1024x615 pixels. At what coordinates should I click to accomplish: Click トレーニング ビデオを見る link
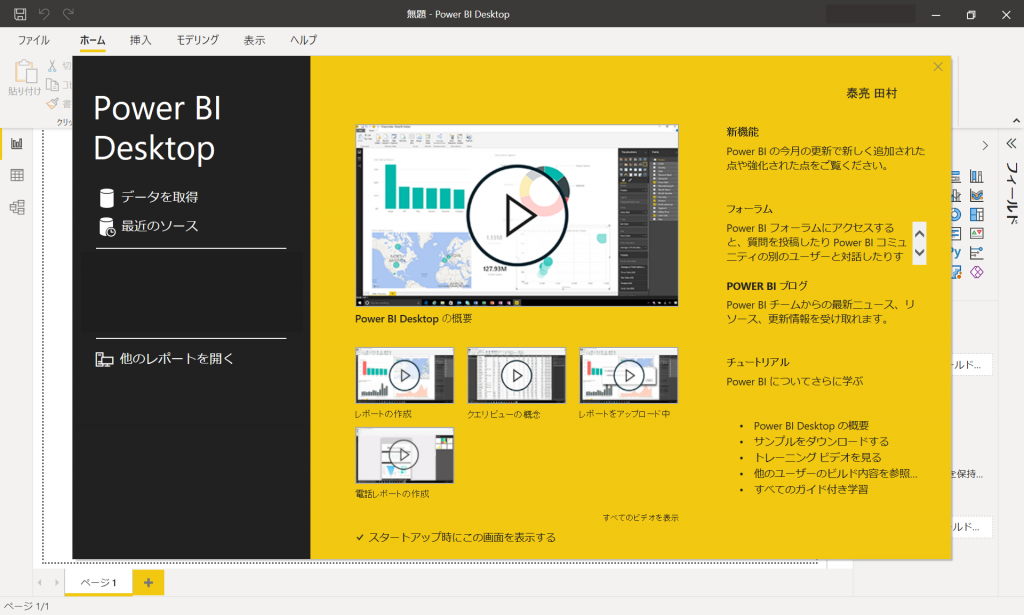(817, 458)
